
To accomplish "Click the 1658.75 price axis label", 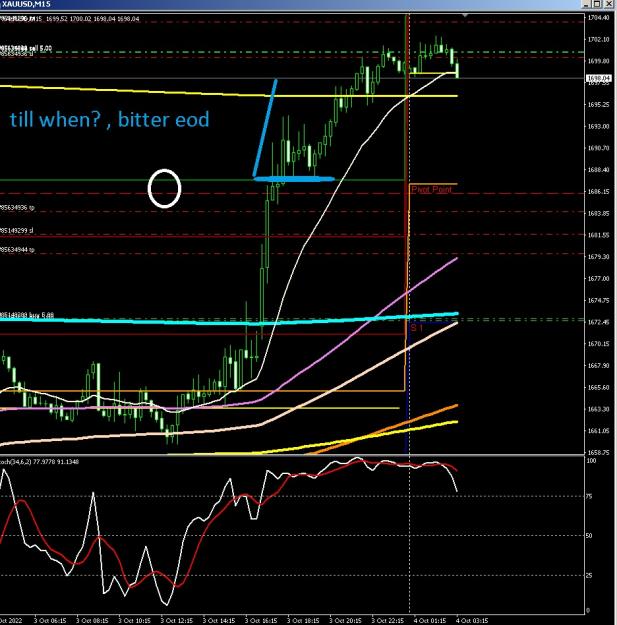I will pos(598,452).
